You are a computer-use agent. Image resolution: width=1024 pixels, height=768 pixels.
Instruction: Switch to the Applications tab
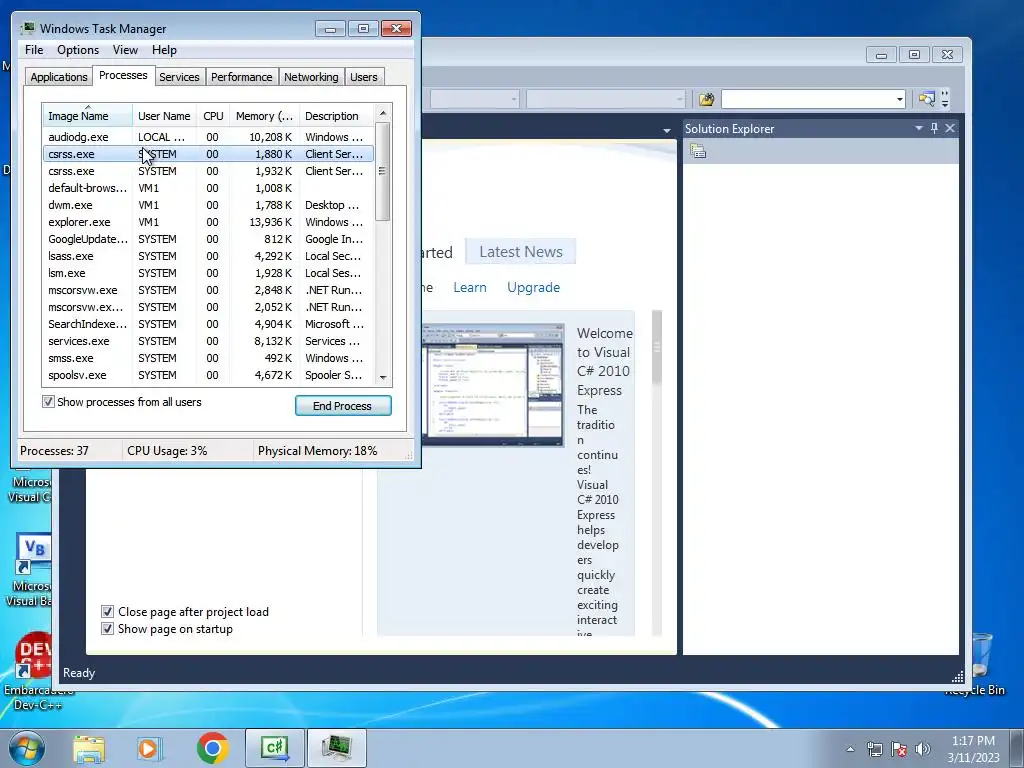[59, 77]
